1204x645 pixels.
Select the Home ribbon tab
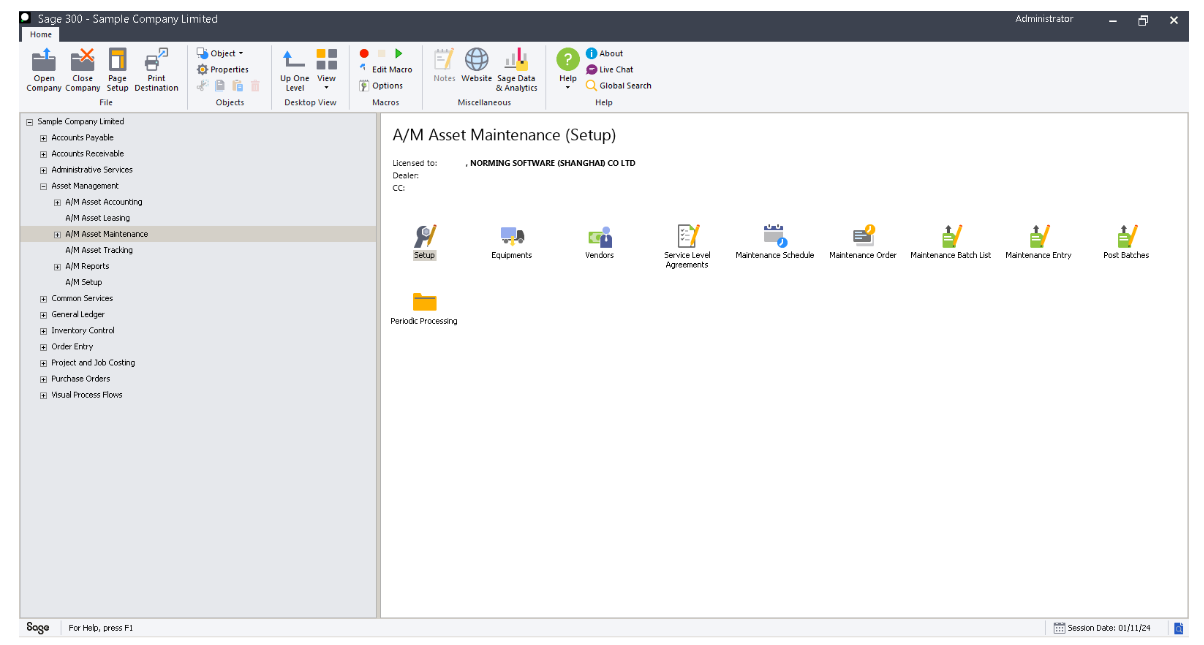click(41, 35)
